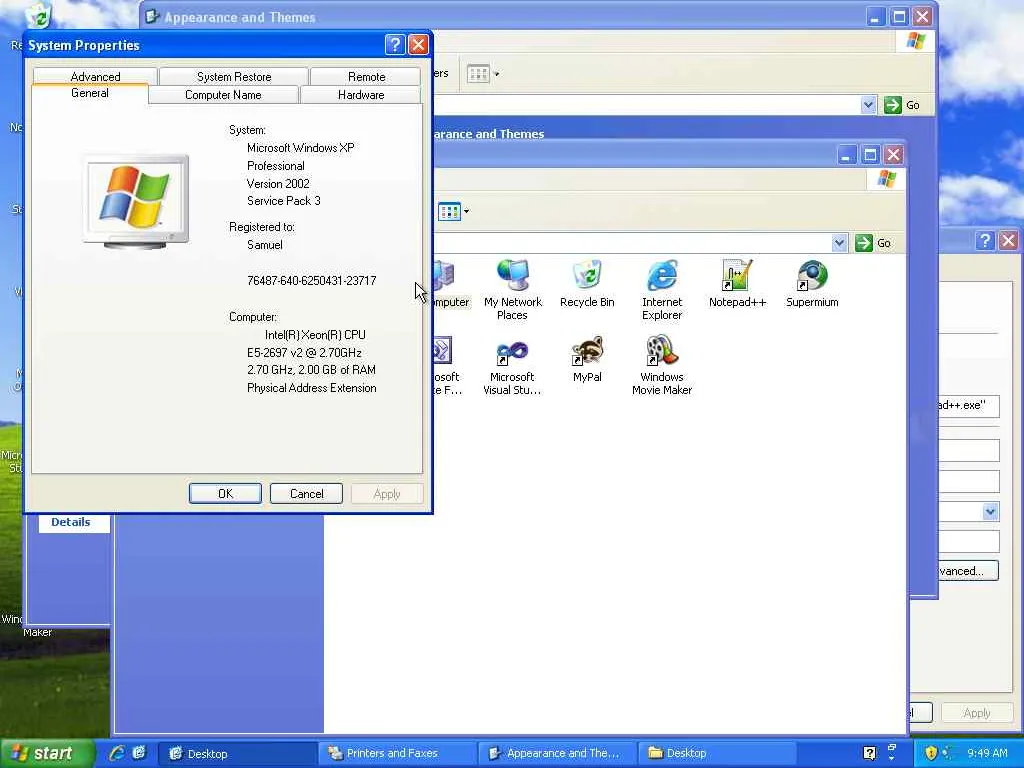Click the Windows flag logo in Desktop window
Viewport: 1024px width, 768px height.
pyautogui.click(x=886, y=178)
